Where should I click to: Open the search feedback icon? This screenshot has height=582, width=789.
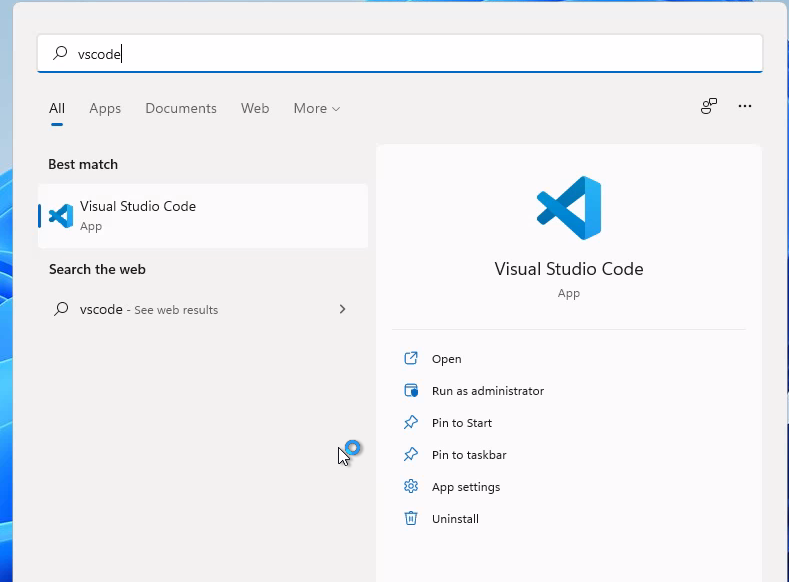708,106
